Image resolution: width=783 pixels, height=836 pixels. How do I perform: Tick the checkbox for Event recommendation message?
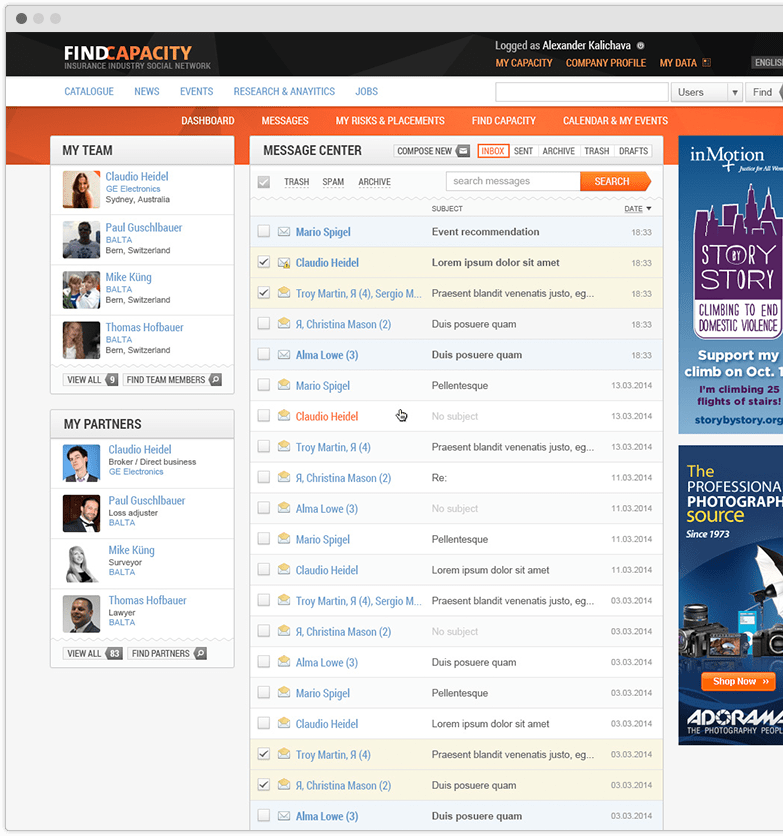coord(263,232)
